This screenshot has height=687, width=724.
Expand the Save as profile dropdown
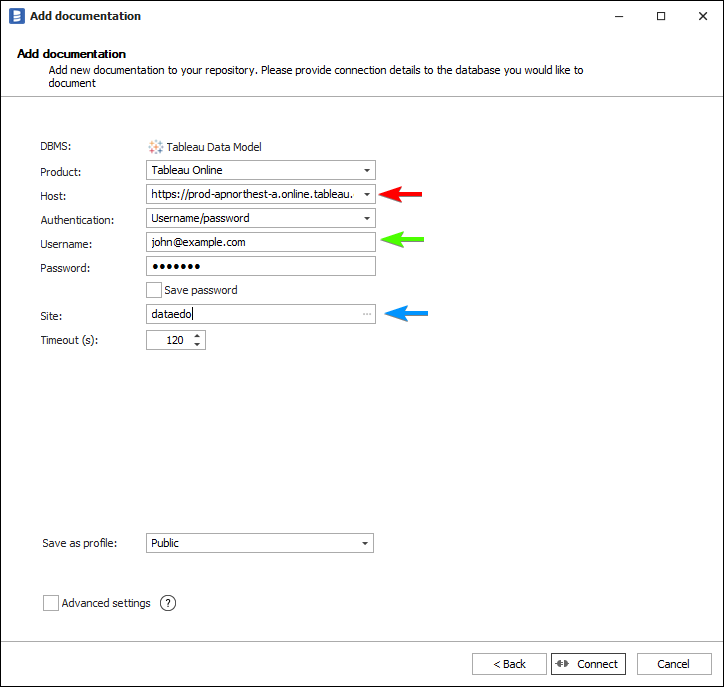364,543
